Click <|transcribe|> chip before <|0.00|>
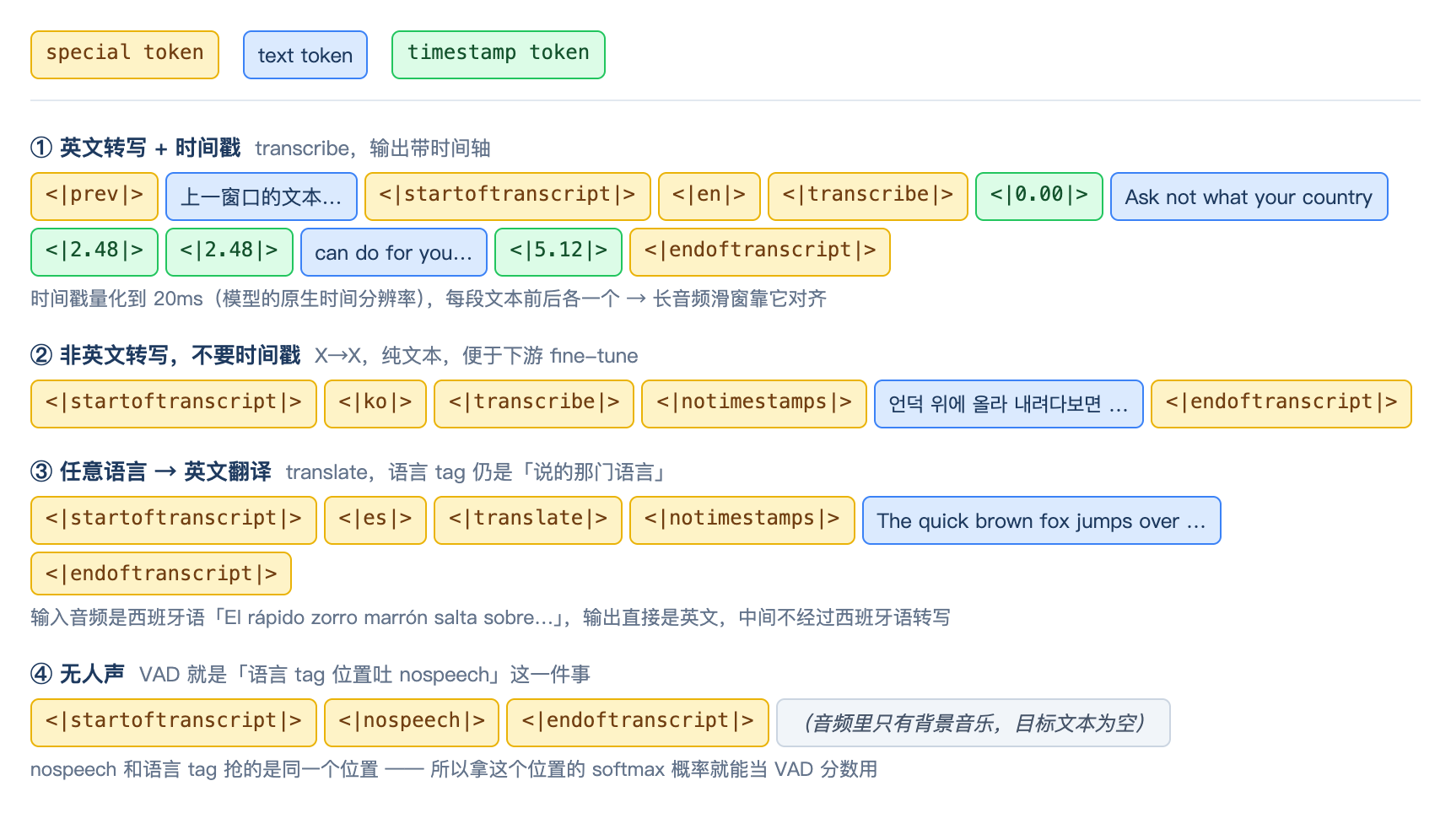1451x840 pixels. coord(868,197)
